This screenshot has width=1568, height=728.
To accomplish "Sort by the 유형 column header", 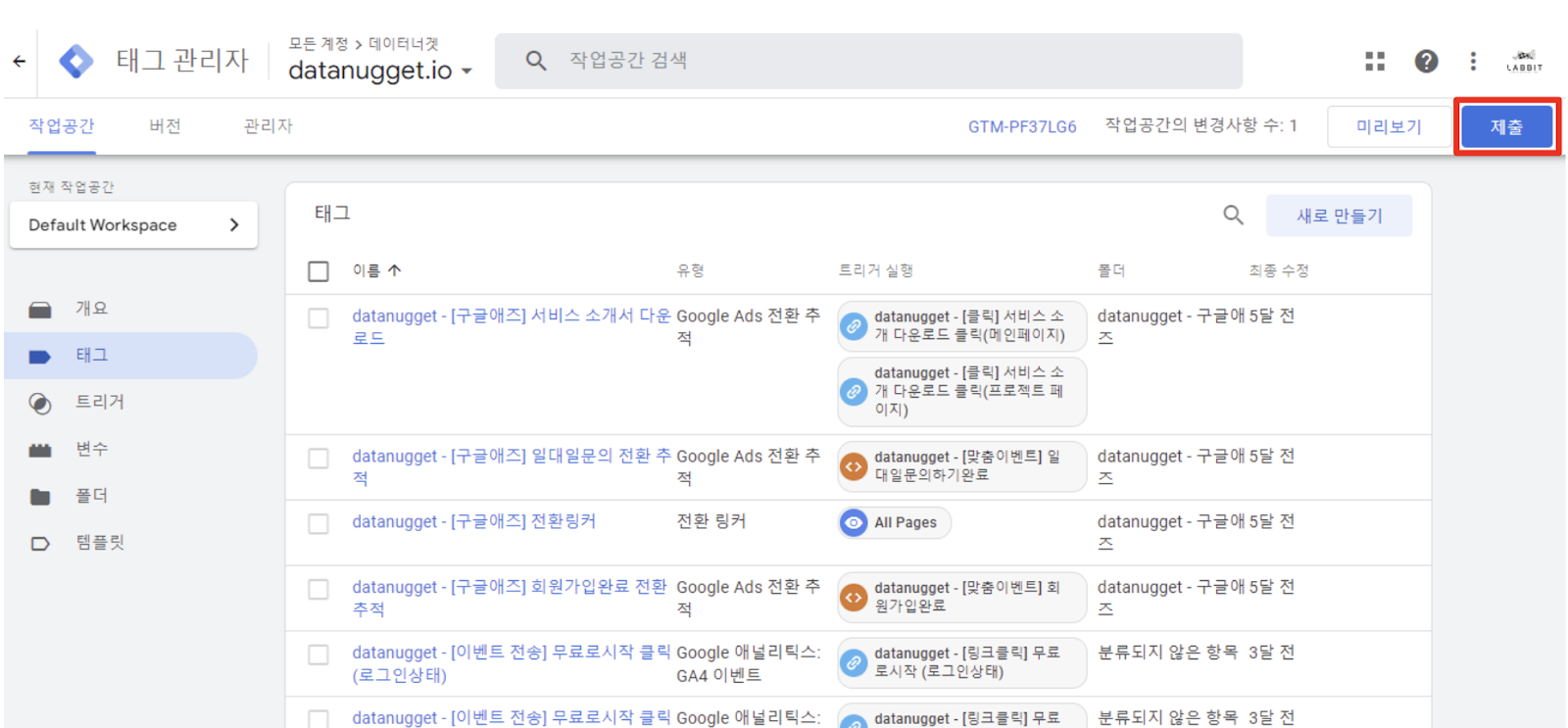I will point(690,270).
